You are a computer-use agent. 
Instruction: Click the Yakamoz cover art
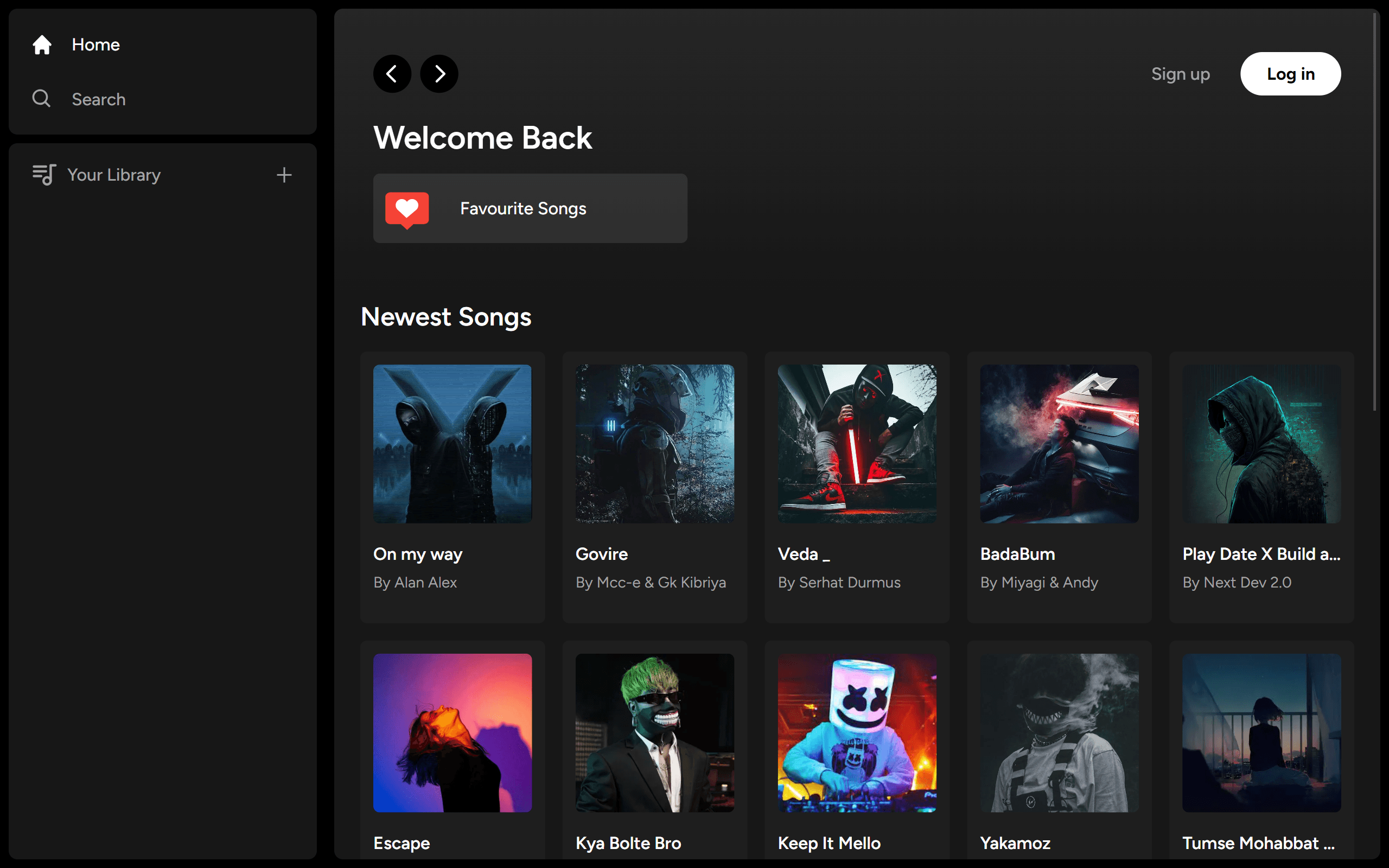(1060, 733)
